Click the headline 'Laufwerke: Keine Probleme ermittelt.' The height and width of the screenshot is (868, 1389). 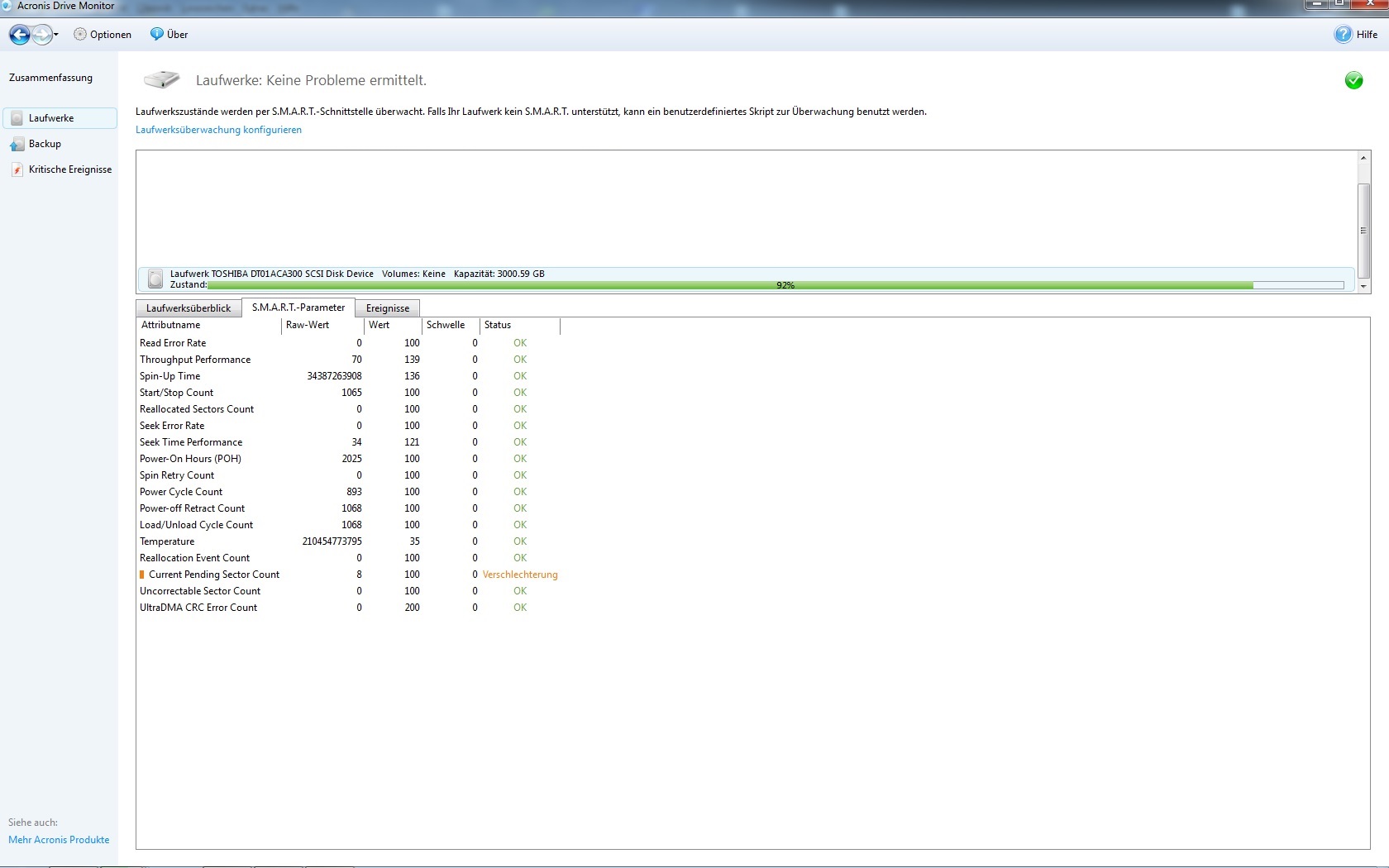311,80
